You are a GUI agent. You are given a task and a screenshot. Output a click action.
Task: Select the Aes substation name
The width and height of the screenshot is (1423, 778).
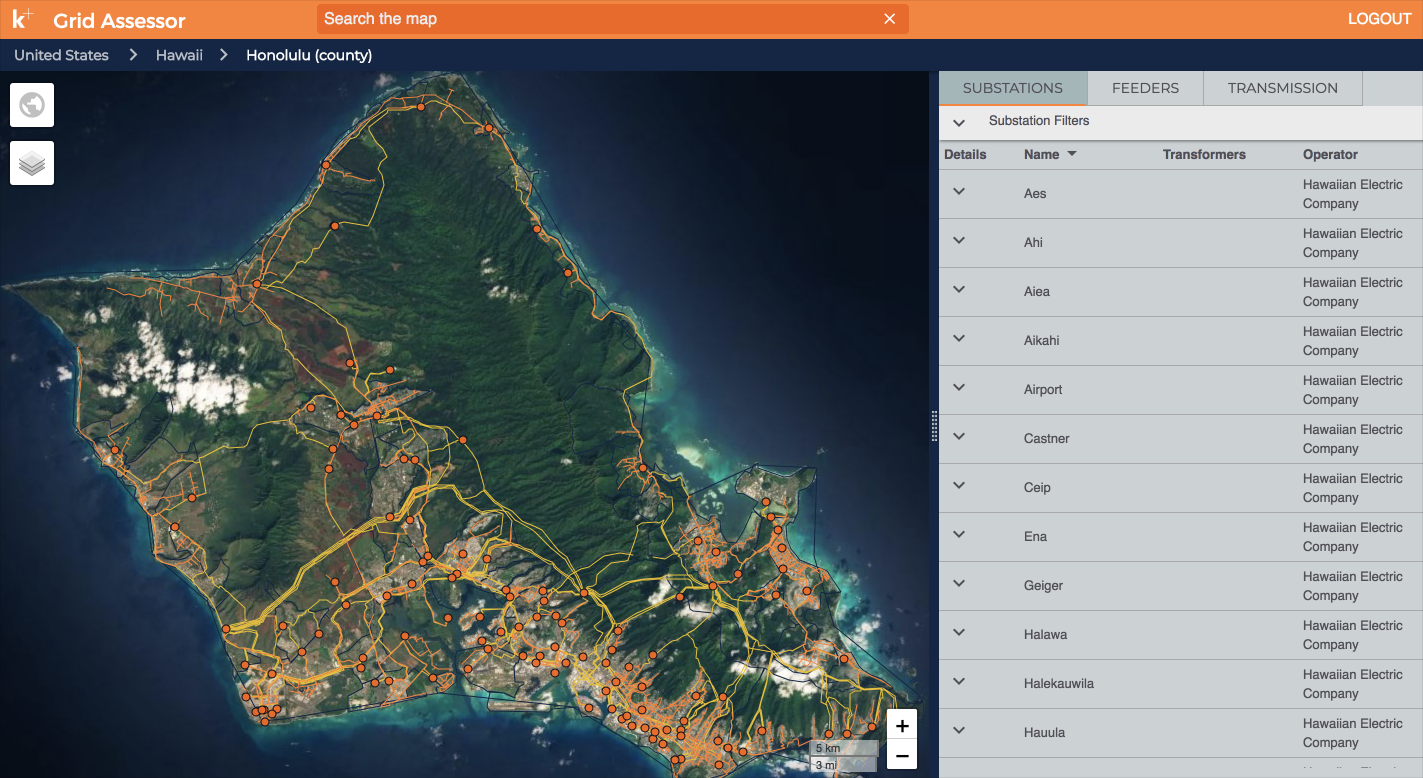(1035, 194)
